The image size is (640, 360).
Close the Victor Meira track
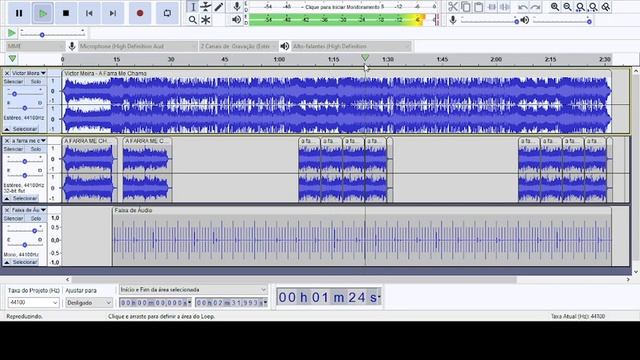tap(7, 73)
